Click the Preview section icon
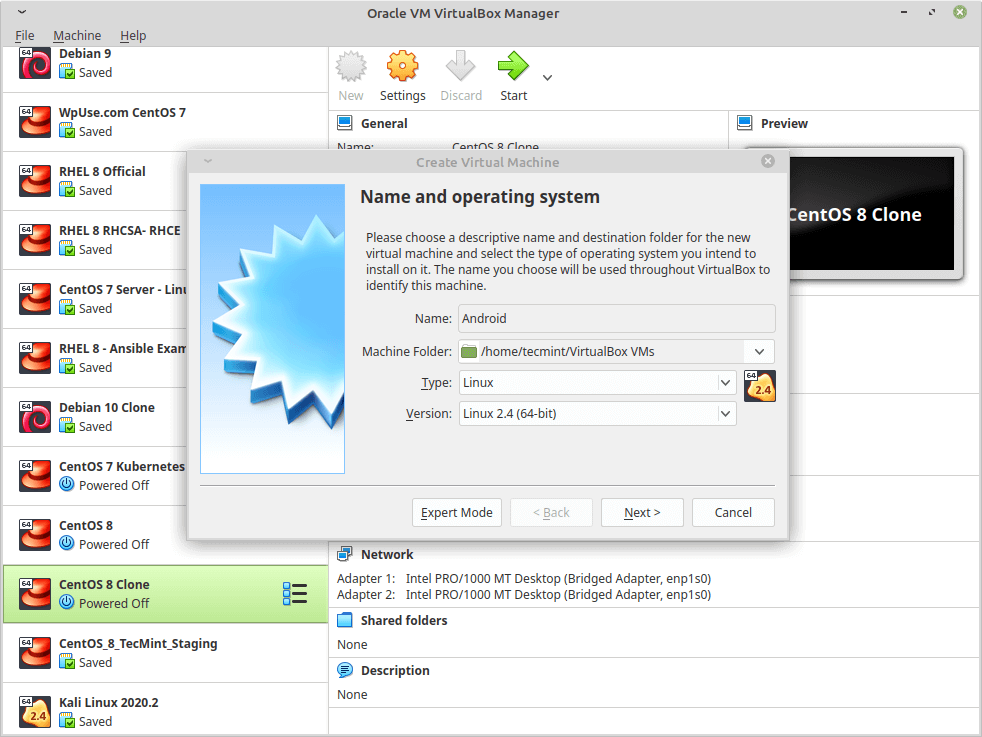This screenshot has height=737, width=982. click(744, 123)
